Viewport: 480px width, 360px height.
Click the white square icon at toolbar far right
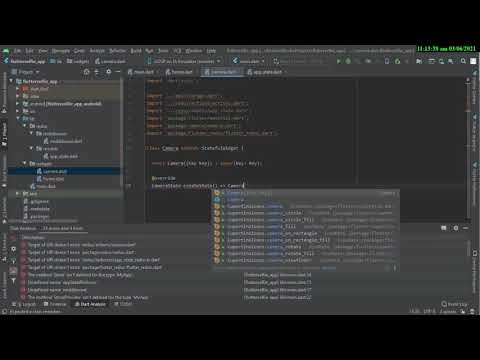point(473,61)
